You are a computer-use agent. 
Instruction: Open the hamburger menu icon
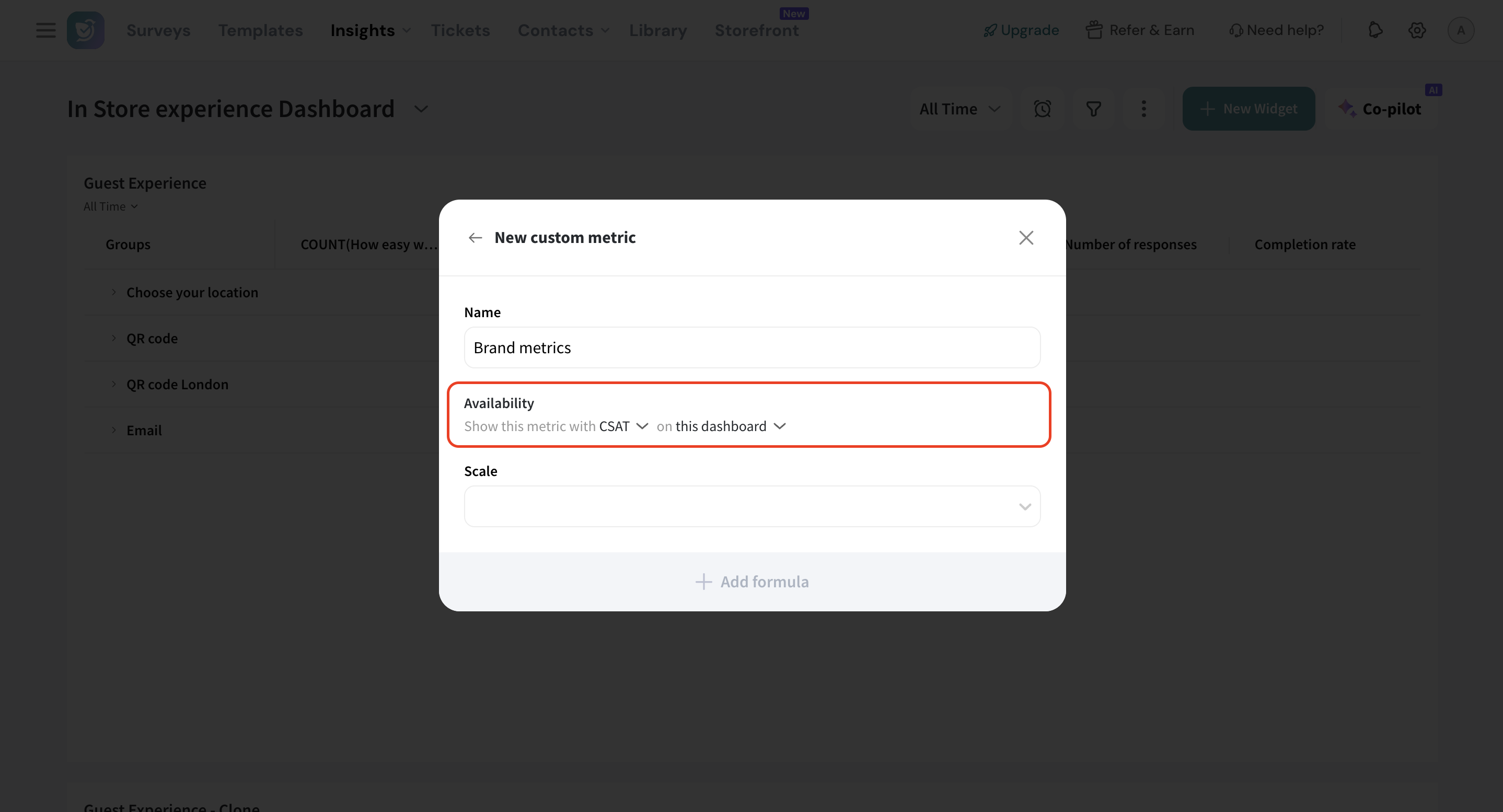pyautogui.click(x=45, y=30)
